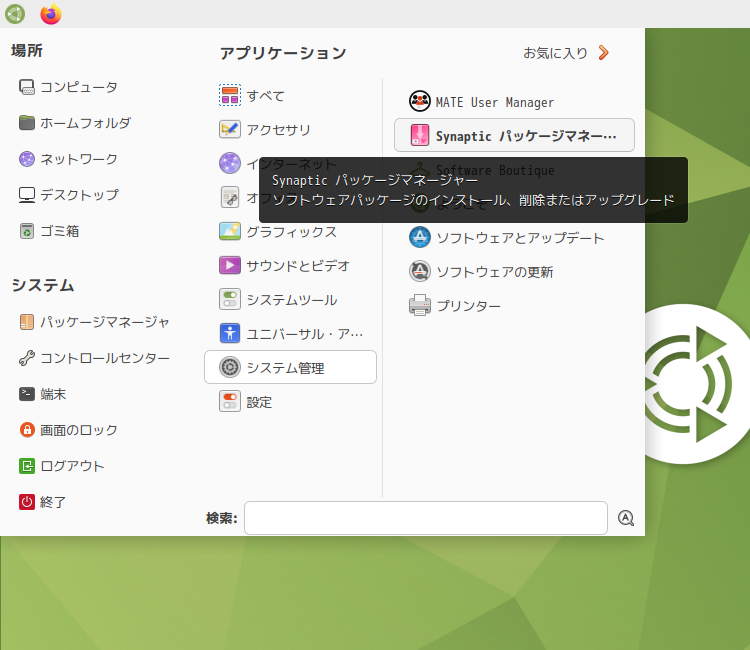Click Software Boutique entry text
The image size is (750, 650).
click(x=495, y=170)
